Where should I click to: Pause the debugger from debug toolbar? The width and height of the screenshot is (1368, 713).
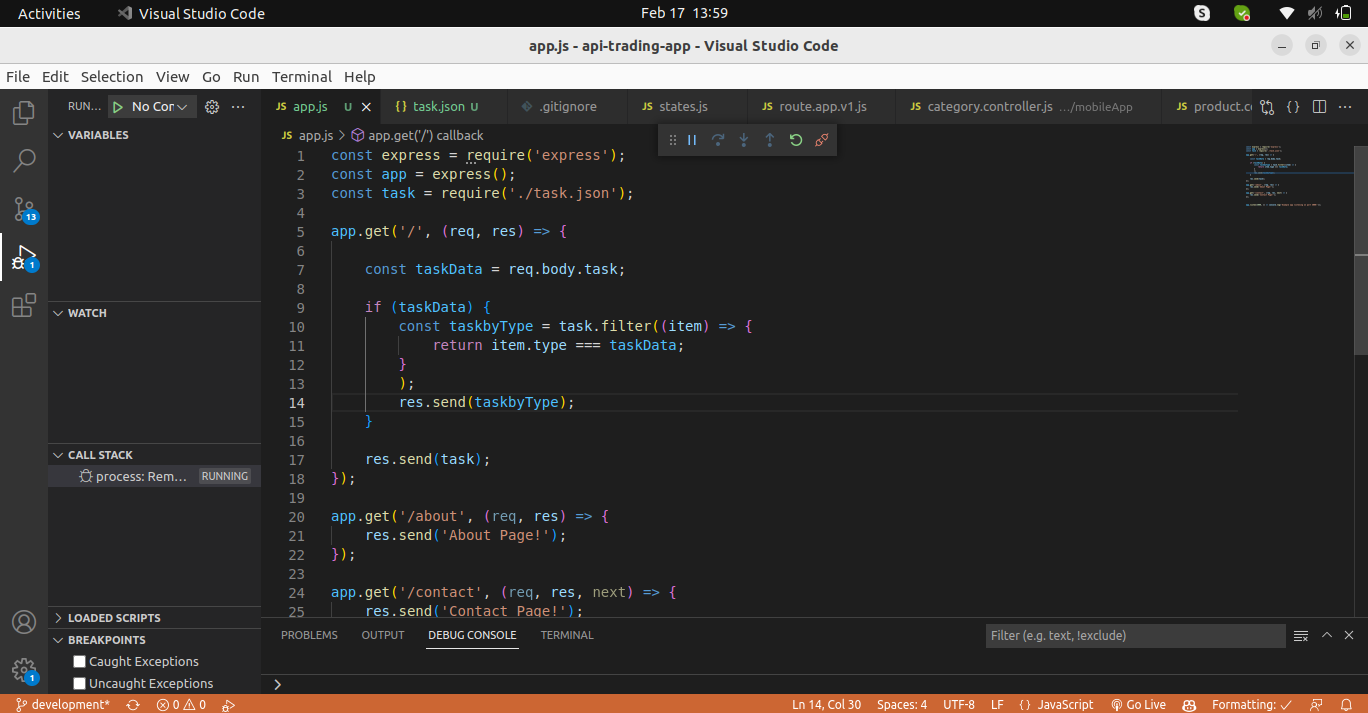[x=692, y=140]
